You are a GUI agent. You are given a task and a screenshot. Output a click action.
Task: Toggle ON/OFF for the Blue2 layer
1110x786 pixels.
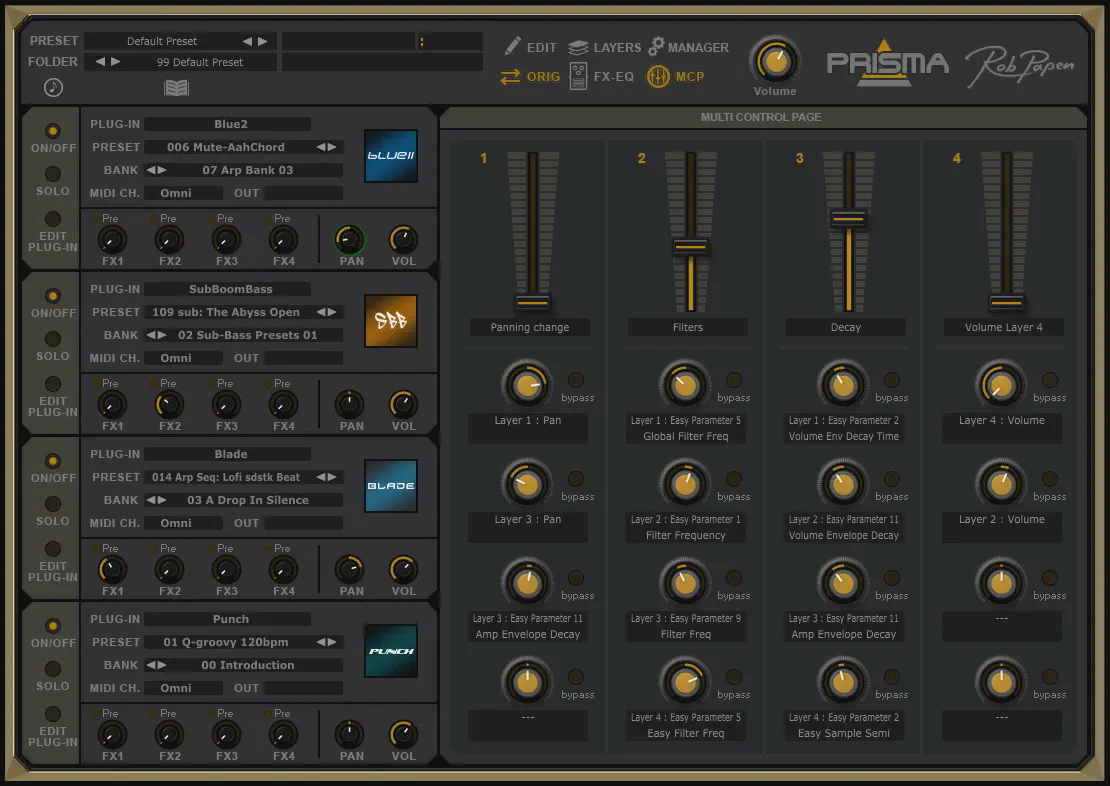52,131
